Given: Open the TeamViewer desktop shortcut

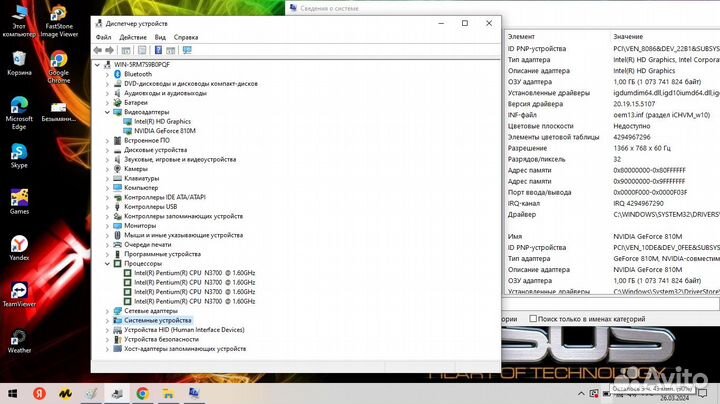Looking at the screenshot, I should pos(19,294).
